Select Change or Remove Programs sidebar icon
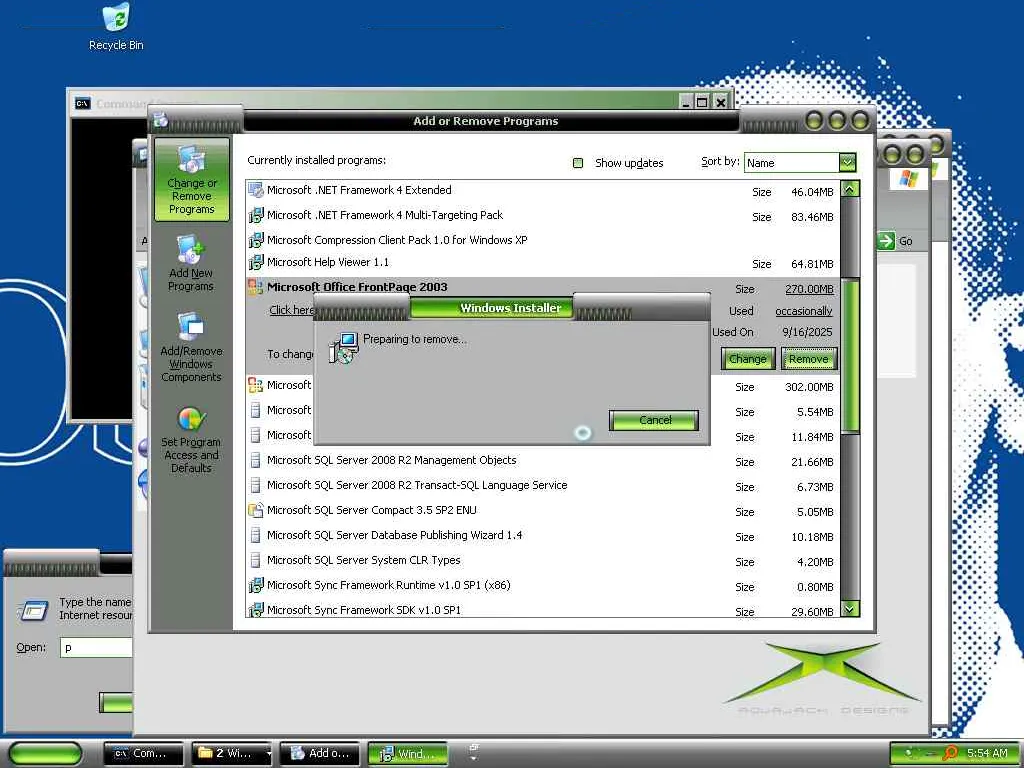 (x=191, y=180)
